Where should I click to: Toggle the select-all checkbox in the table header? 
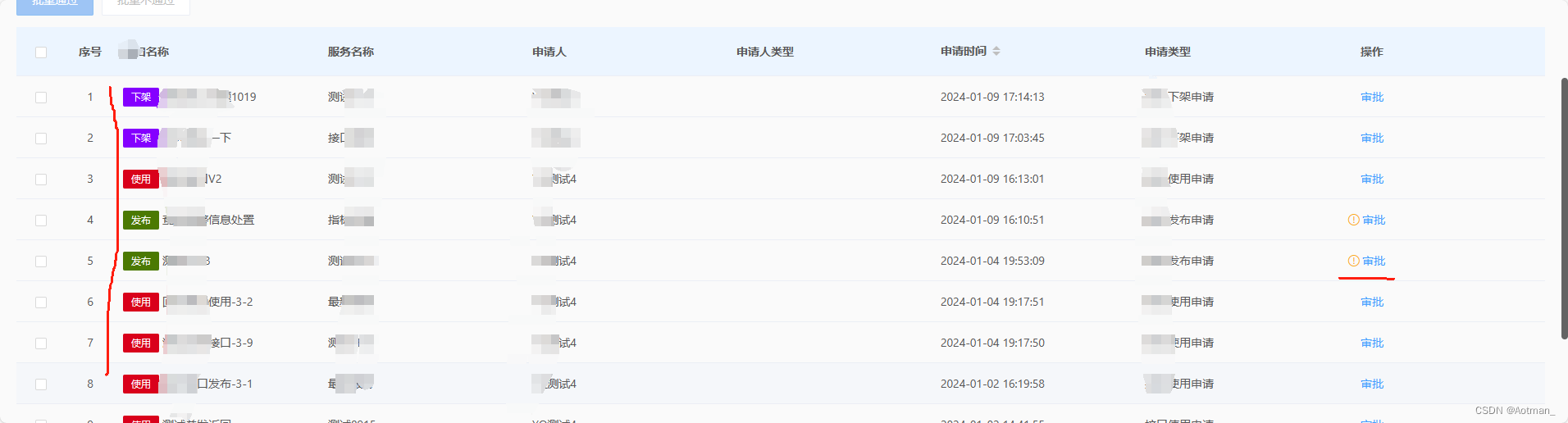point(41,52)
